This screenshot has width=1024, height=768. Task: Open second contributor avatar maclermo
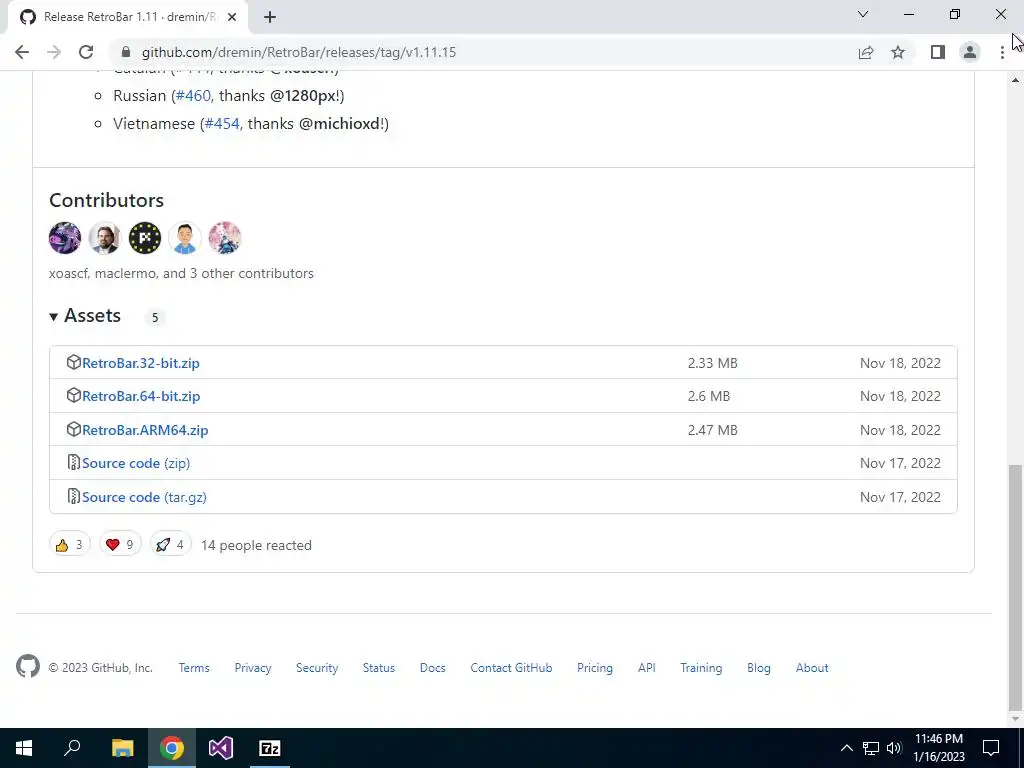(x=104, y=238)
